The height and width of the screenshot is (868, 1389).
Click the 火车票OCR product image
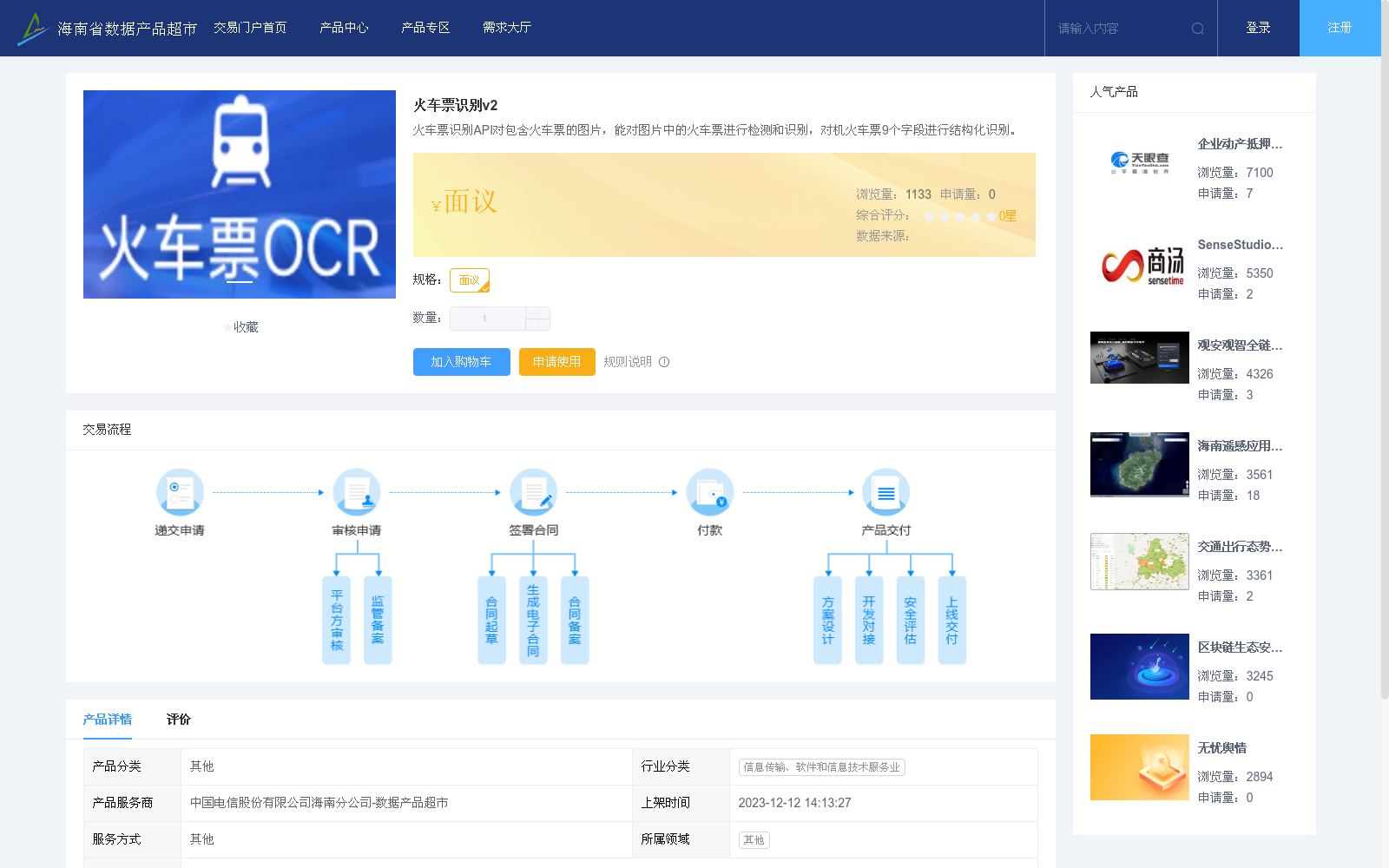pyautogui.click(x=240, y=194)
